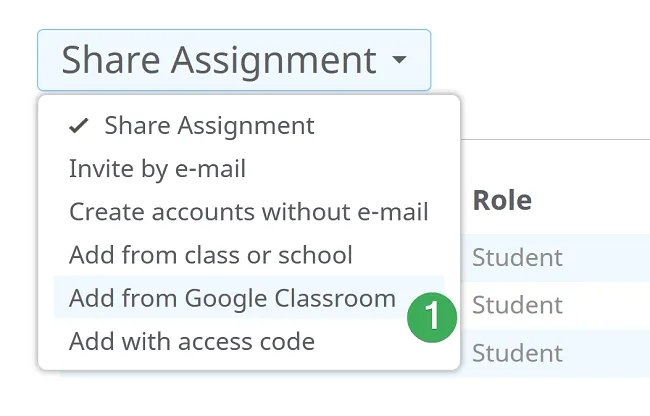Select the checked Share Assignment menu entry
This screenshot has width=650, height=416.
click(209, 126)
